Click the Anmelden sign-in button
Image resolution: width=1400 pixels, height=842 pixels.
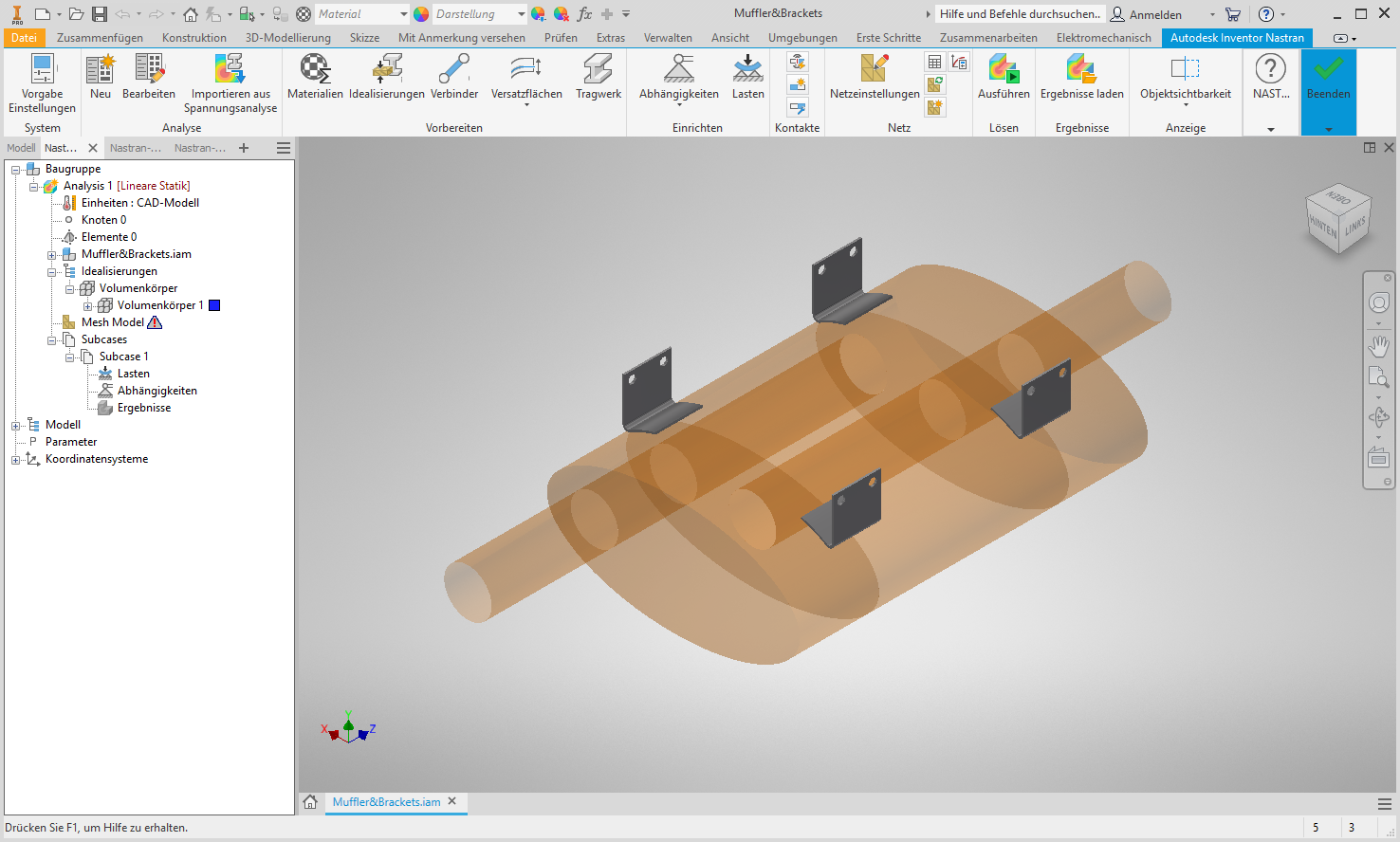tap(1147, 14)
